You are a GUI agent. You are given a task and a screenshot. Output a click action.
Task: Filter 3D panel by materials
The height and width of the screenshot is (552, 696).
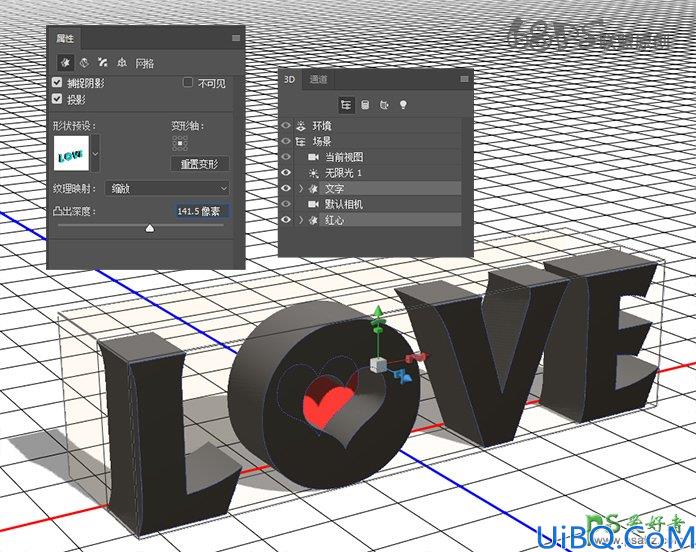[384, 105]
